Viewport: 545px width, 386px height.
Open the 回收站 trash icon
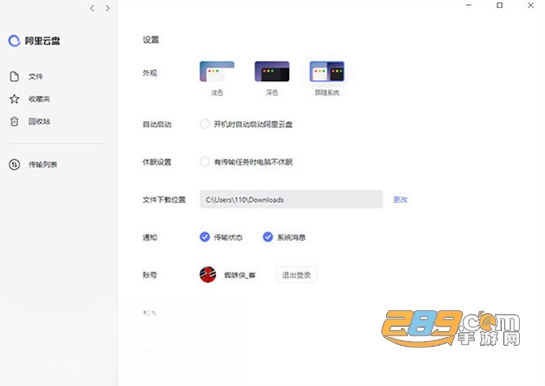click(14, 121)
